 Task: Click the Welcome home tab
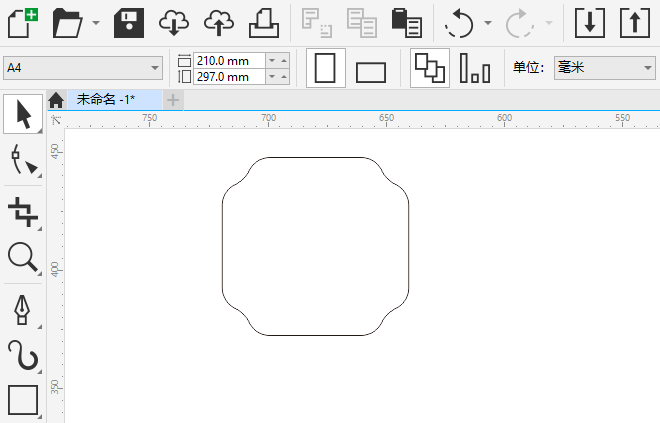[56, 99]
